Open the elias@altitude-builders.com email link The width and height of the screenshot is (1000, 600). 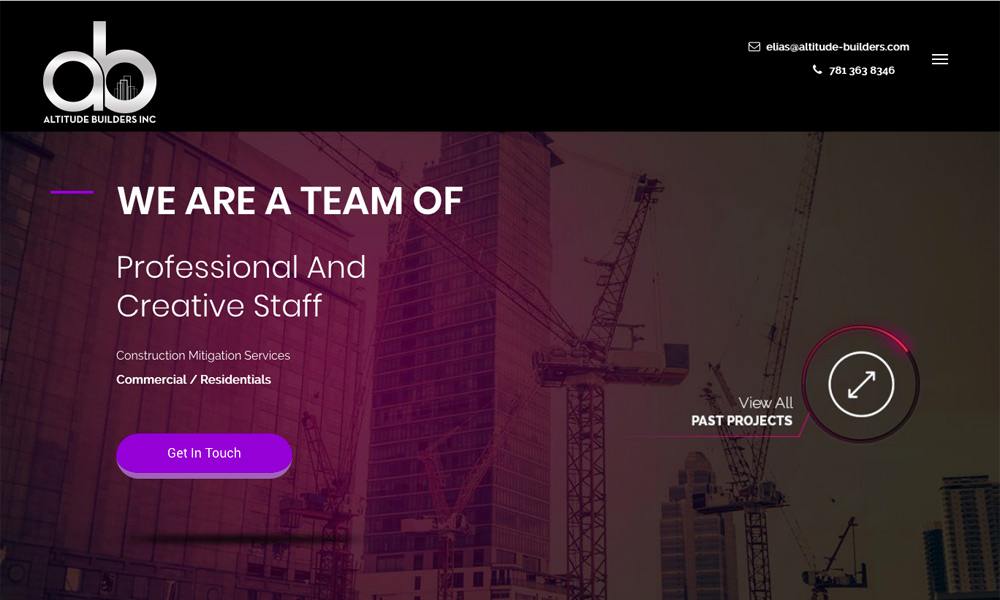pyautogui.click(x=837, y=47)
